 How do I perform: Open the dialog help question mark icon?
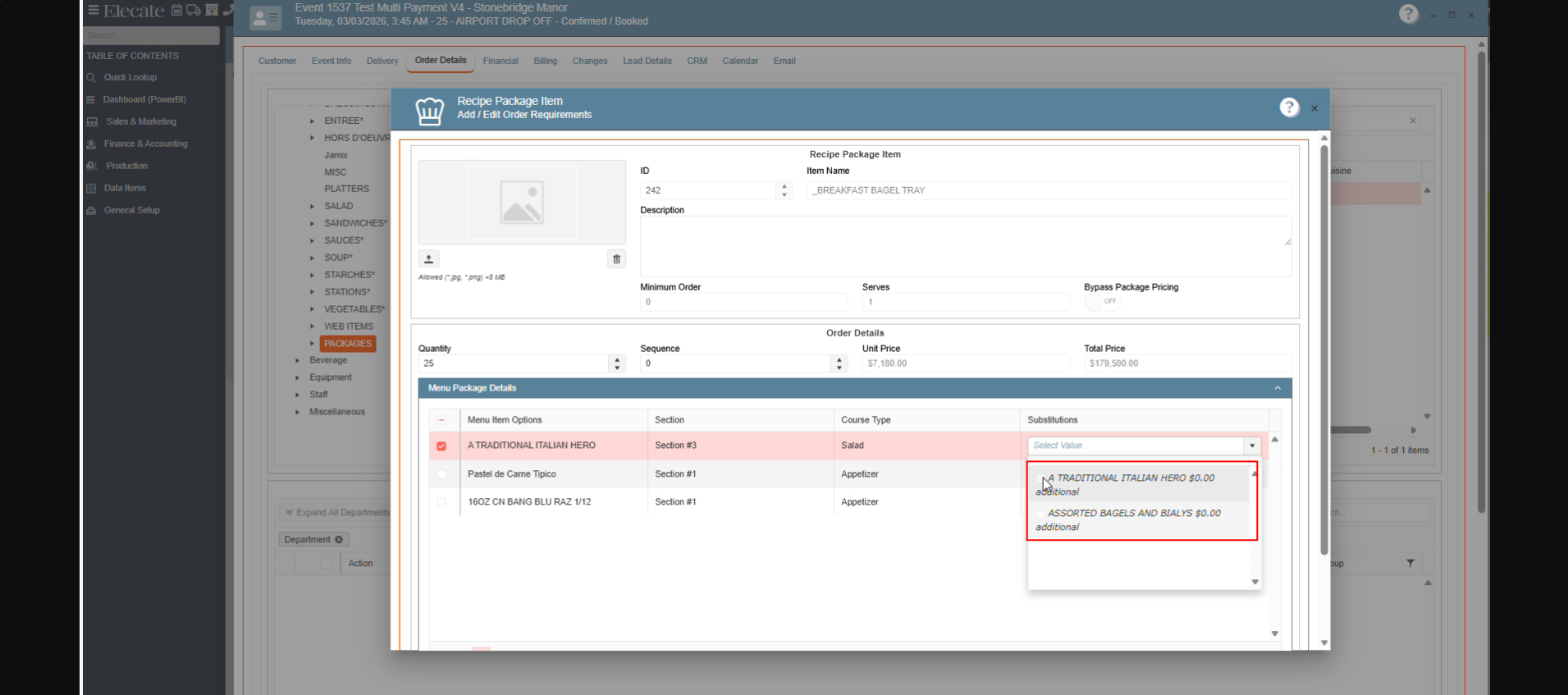pos(1289,107)
